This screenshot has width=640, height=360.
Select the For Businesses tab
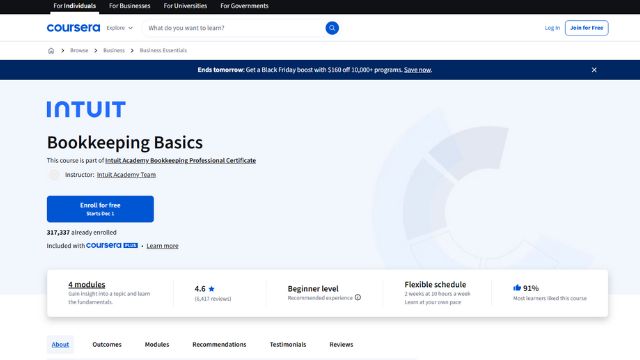pyautogui.click(x=129, y=6)
